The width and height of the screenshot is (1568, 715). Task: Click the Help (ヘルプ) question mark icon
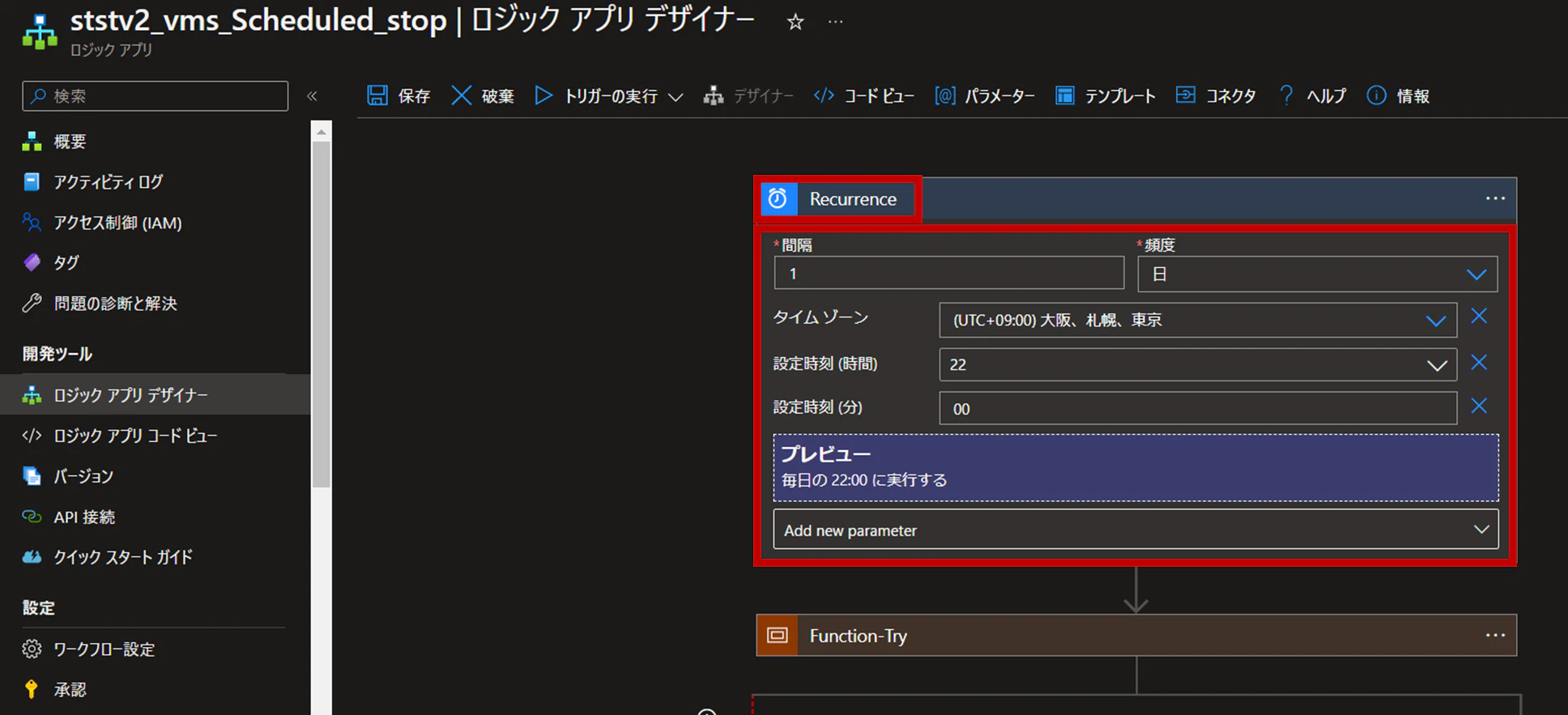coord(1286,96)
